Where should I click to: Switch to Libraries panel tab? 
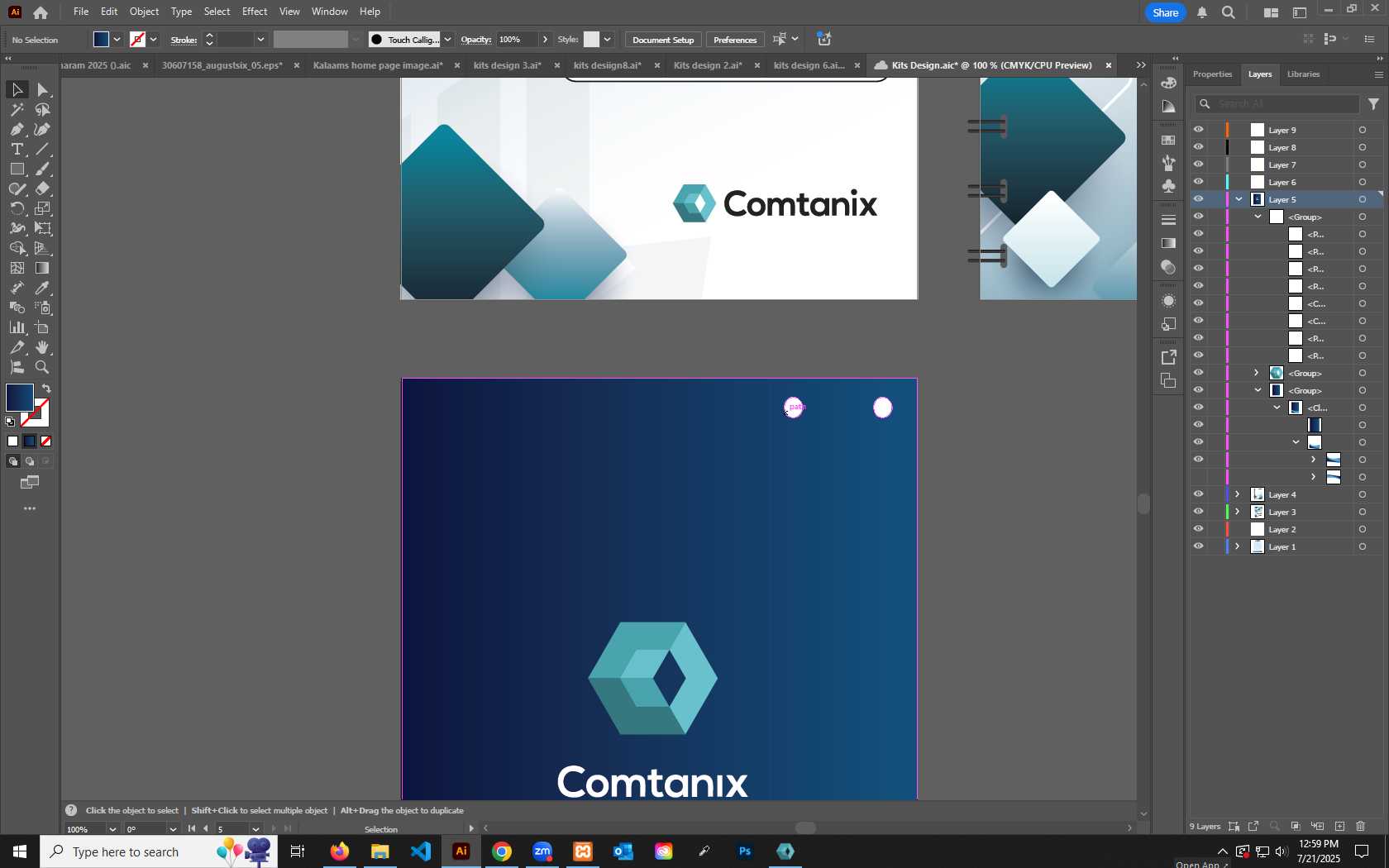(1303, 74)
